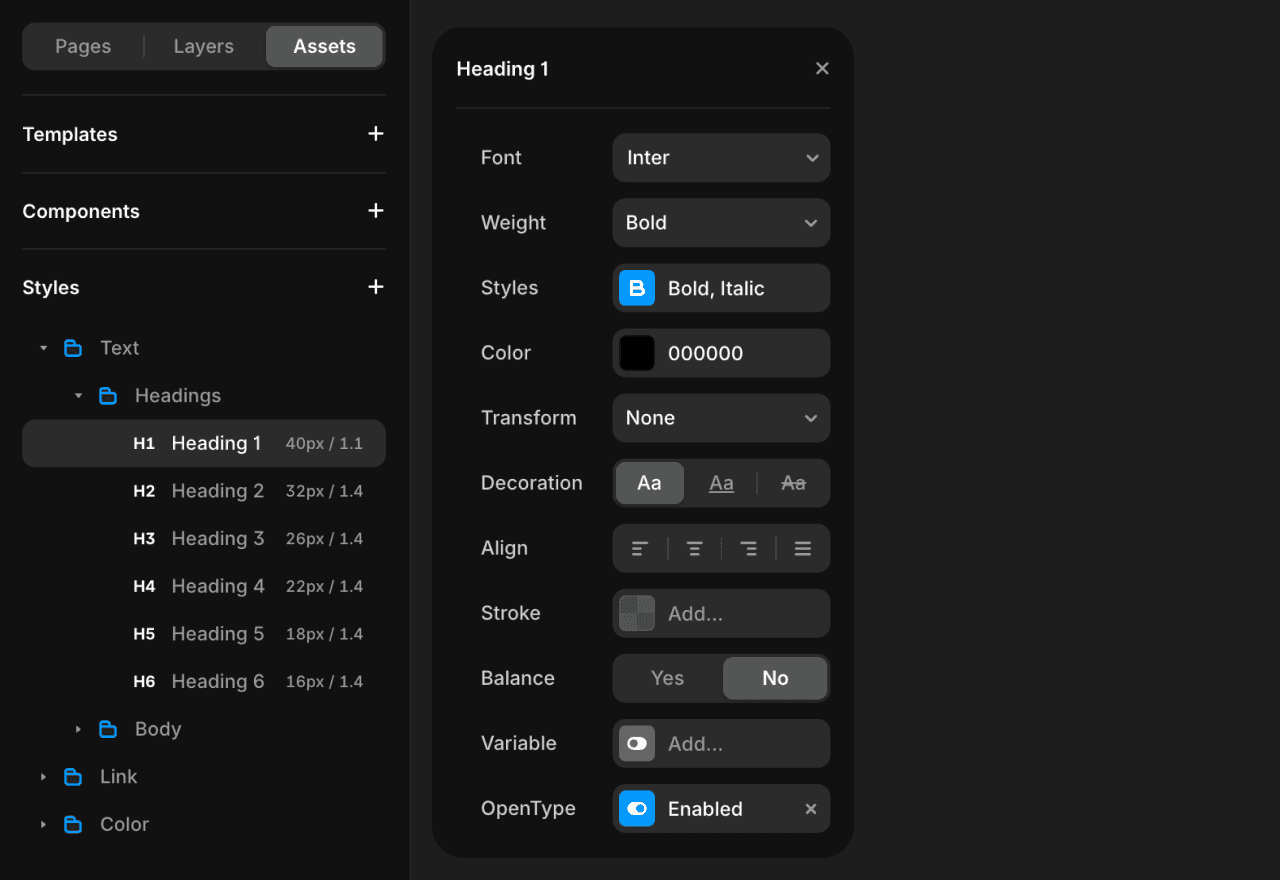Select left text alignment
Viewport: 1280px width, 880px height.
[x=640, y=548]
